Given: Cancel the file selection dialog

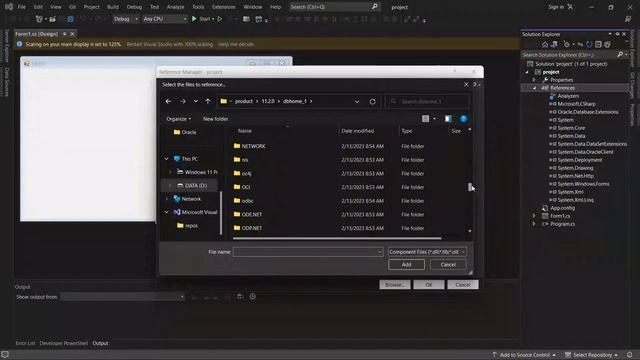Looking at the screenshot, I should point(448,264).
